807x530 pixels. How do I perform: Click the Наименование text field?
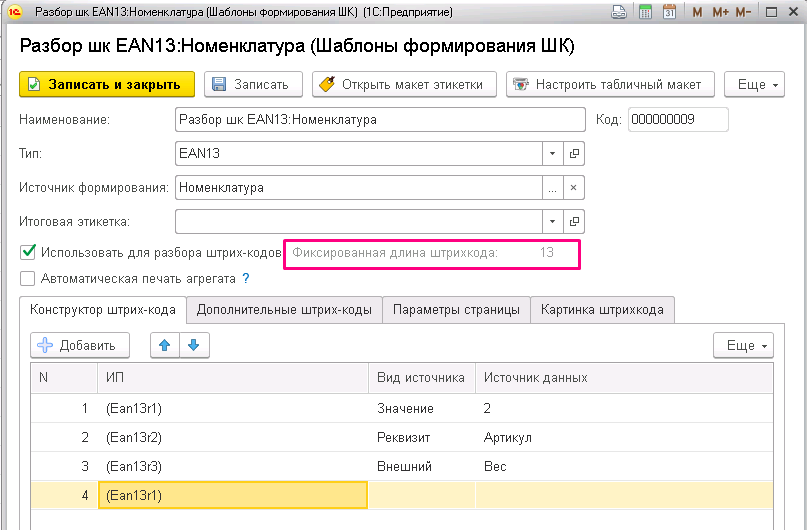pos(379,120)
